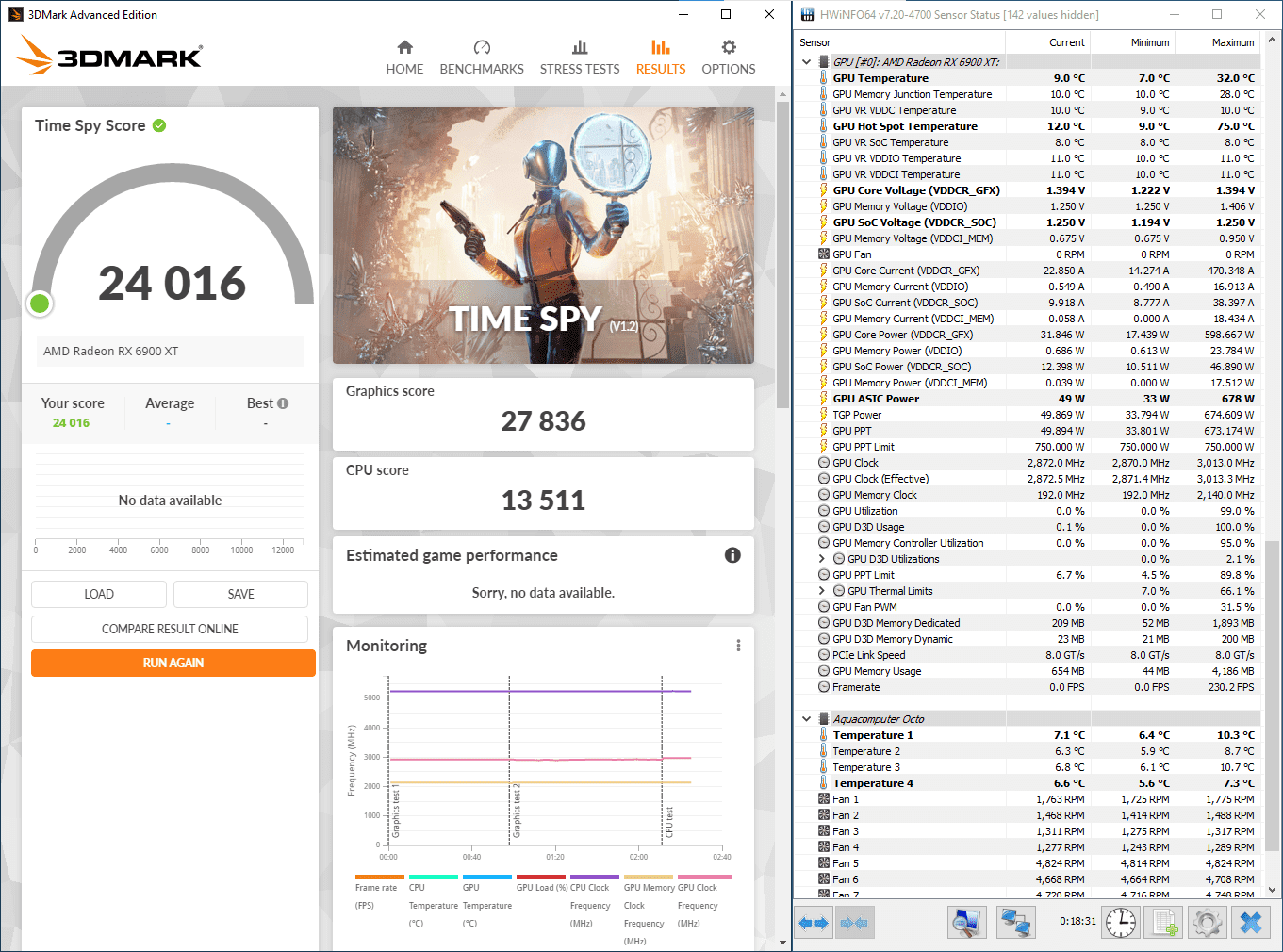The image size is (1283, 952).
Task: Click the info icon next to Best
Action: (x=283, y=403)
